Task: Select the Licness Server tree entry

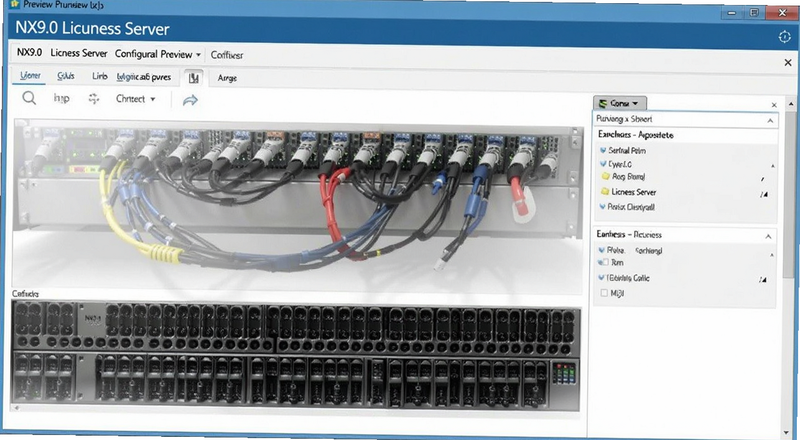Action: [x=634, y=192]
